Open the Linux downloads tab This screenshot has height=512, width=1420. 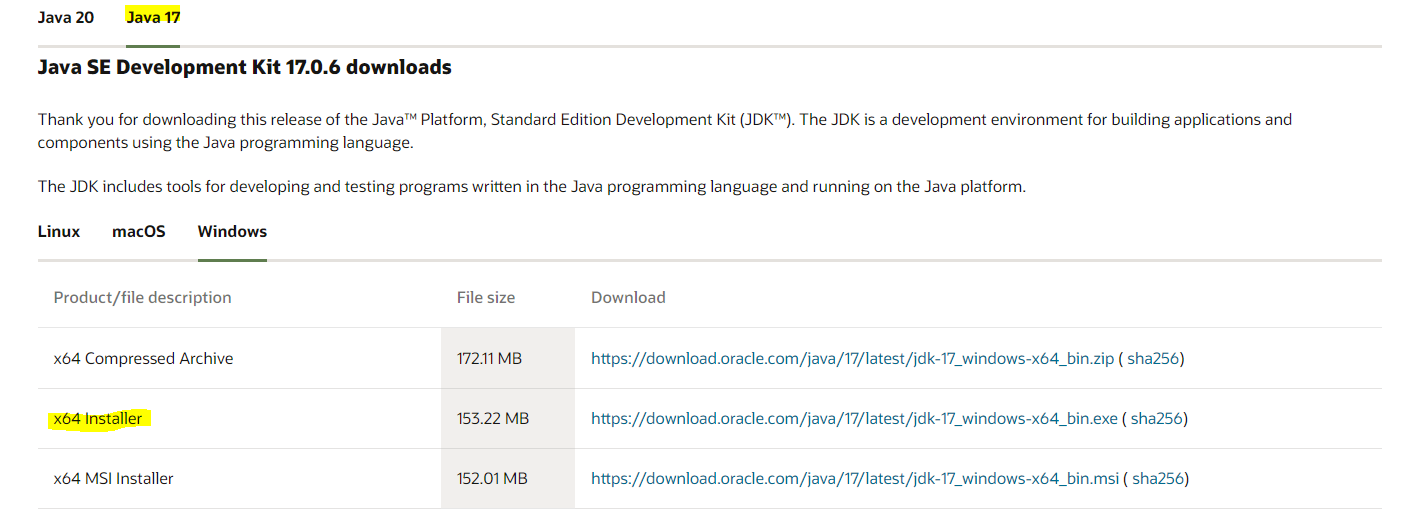(x=59, y=231)
